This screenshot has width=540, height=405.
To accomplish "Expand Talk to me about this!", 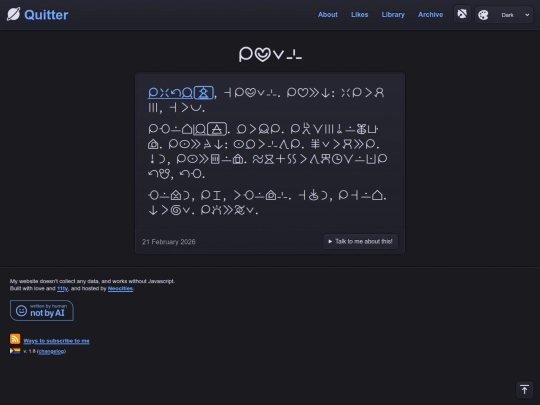I will (x=361, y=241).
